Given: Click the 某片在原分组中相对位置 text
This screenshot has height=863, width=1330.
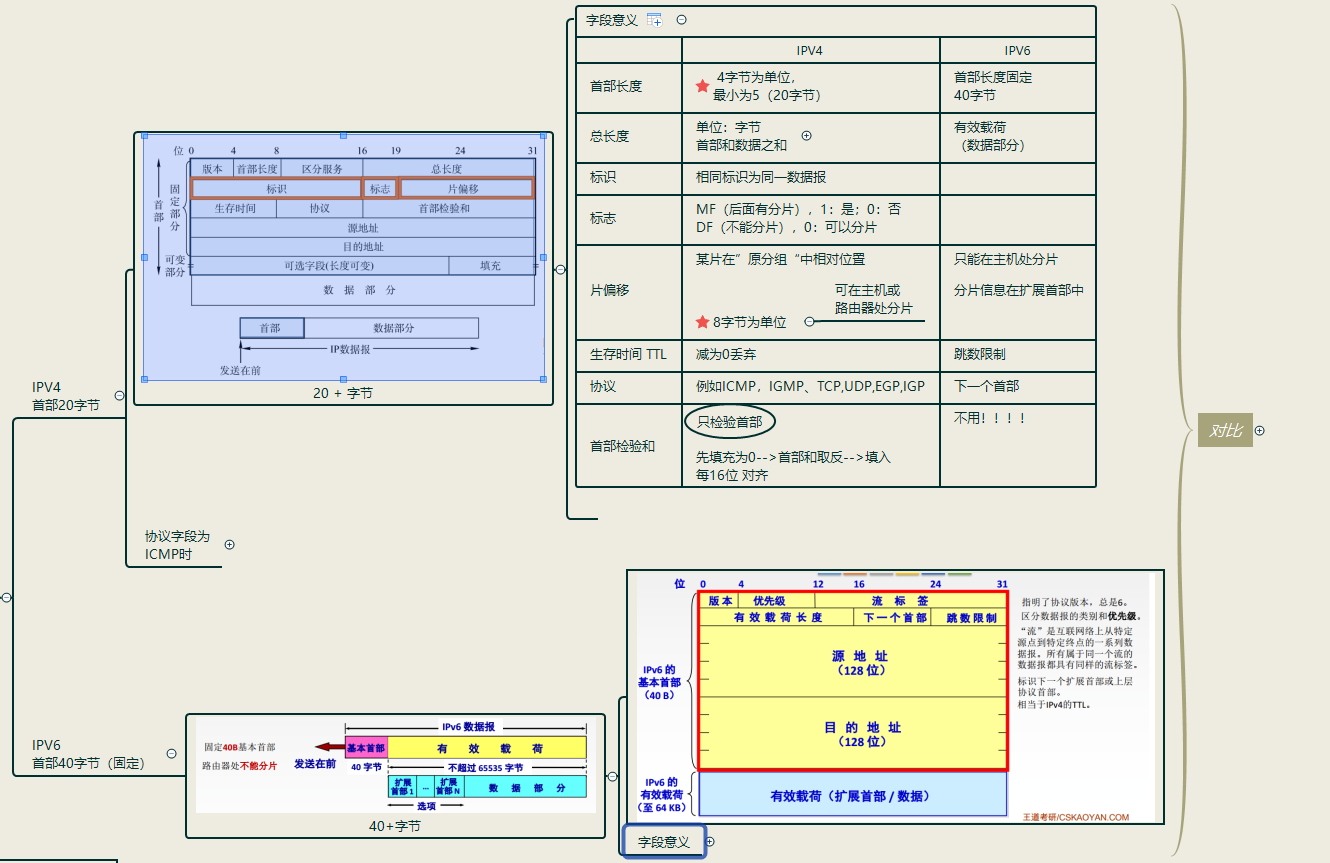Looking at the screenshot, I should coord(780,259).
